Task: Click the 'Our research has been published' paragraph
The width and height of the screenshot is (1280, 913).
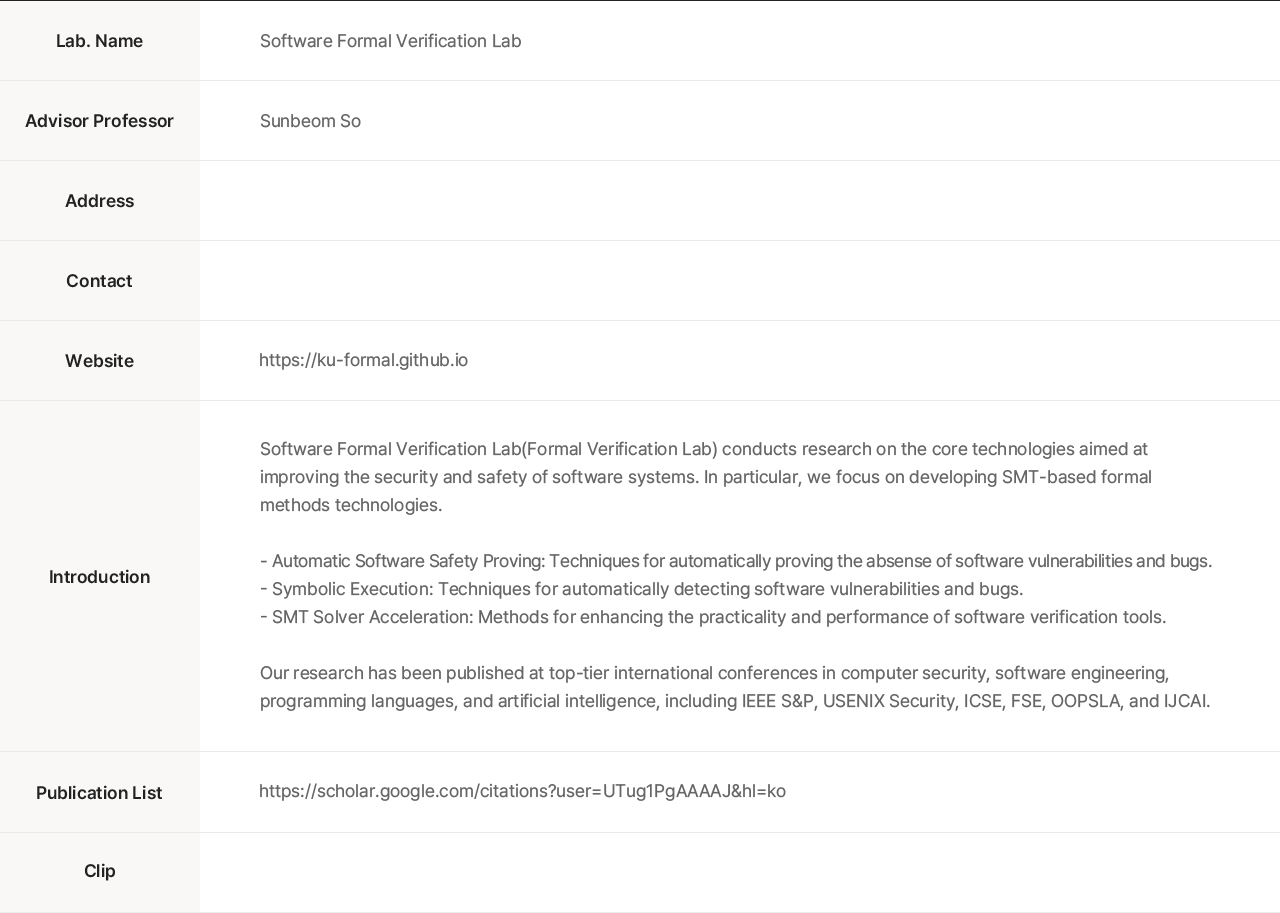Action: (735, 687)
